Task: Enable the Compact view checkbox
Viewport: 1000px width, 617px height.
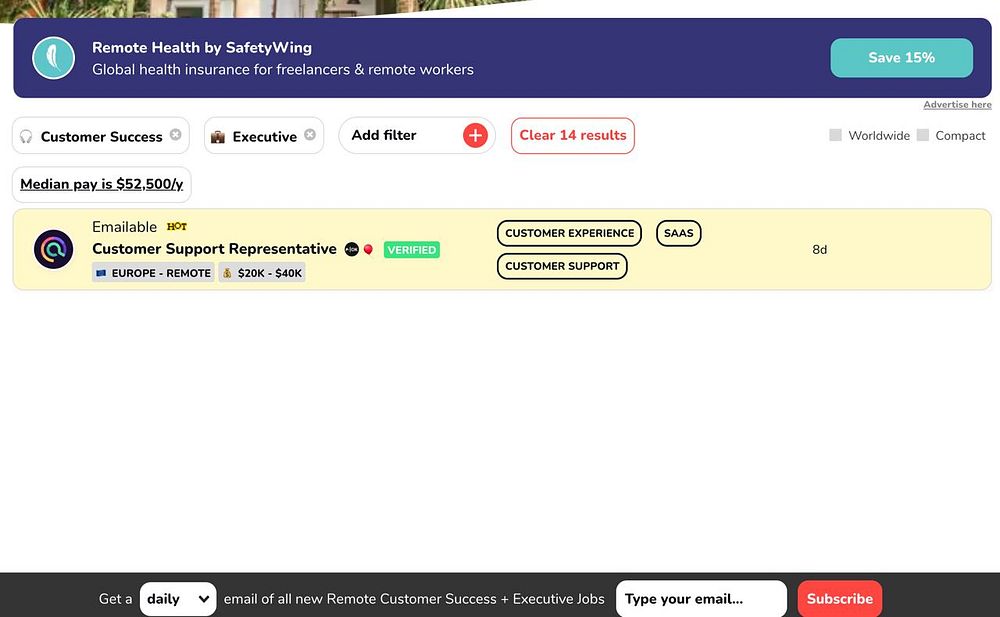Action: 923,135
